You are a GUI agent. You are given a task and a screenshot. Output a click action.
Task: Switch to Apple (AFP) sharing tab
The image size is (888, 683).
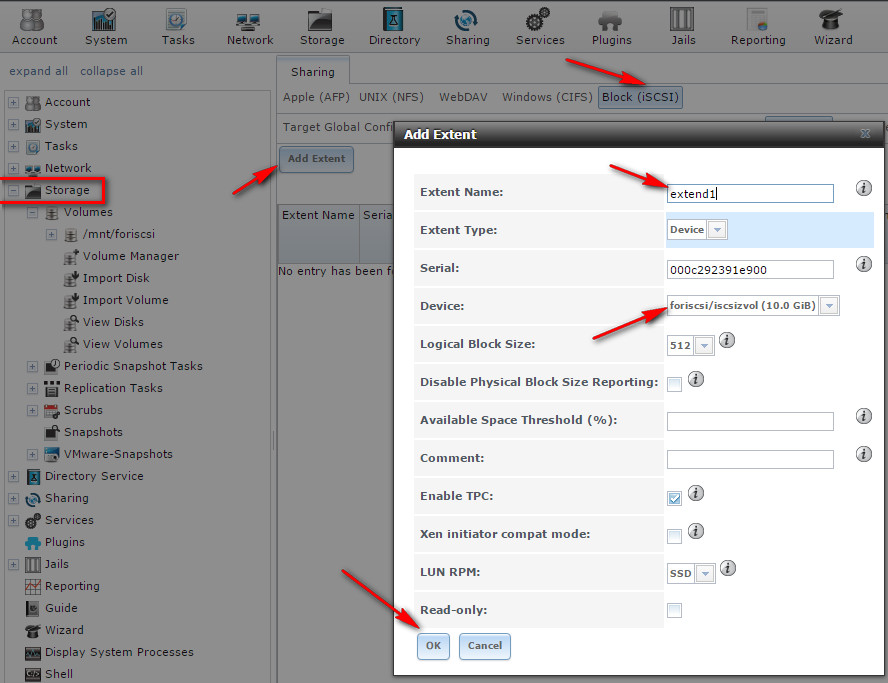pyautogui.click(x=316, y=97)
